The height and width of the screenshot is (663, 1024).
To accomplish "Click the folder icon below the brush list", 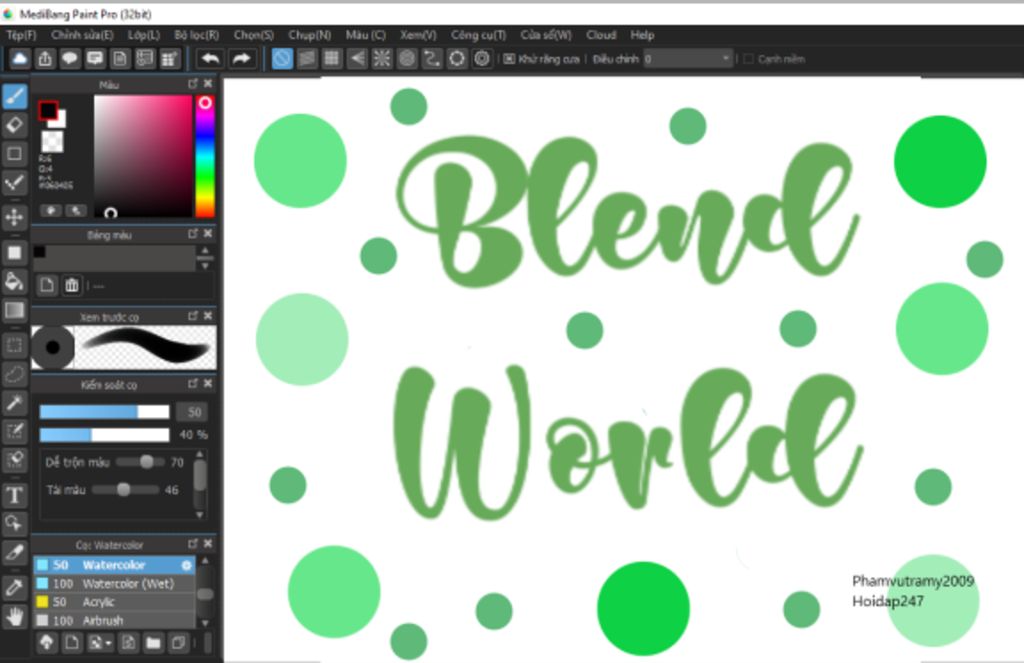I will [x=153, y=643].
